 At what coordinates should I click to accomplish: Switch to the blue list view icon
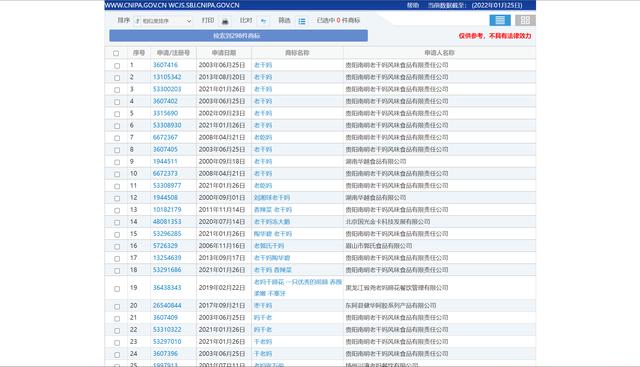click(500, 20)
